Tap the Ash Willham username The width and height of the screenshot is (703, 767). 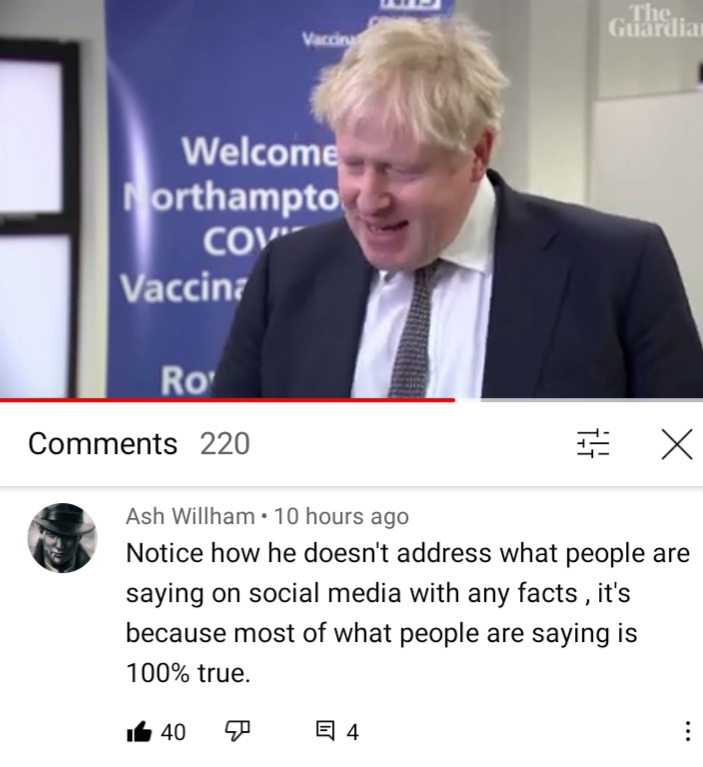tap(190, 516)
